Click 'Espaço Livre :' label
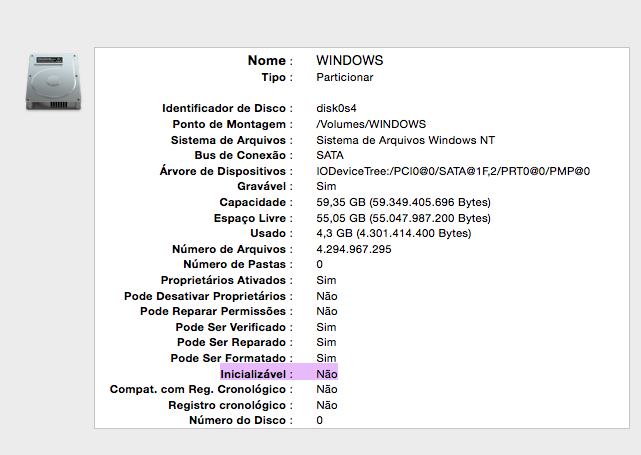Screen dimensions: 641x455 tap(253, 218)
